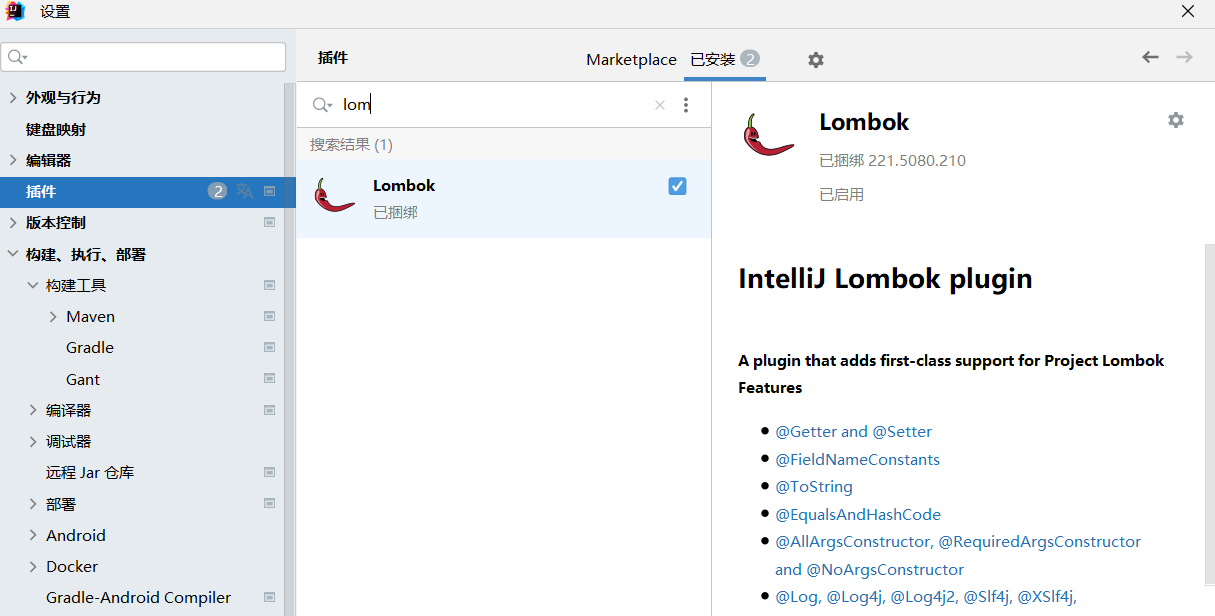The image size is (1215, 616).
Task: Expand the 编辑器 section
Action: coord(13,160)
